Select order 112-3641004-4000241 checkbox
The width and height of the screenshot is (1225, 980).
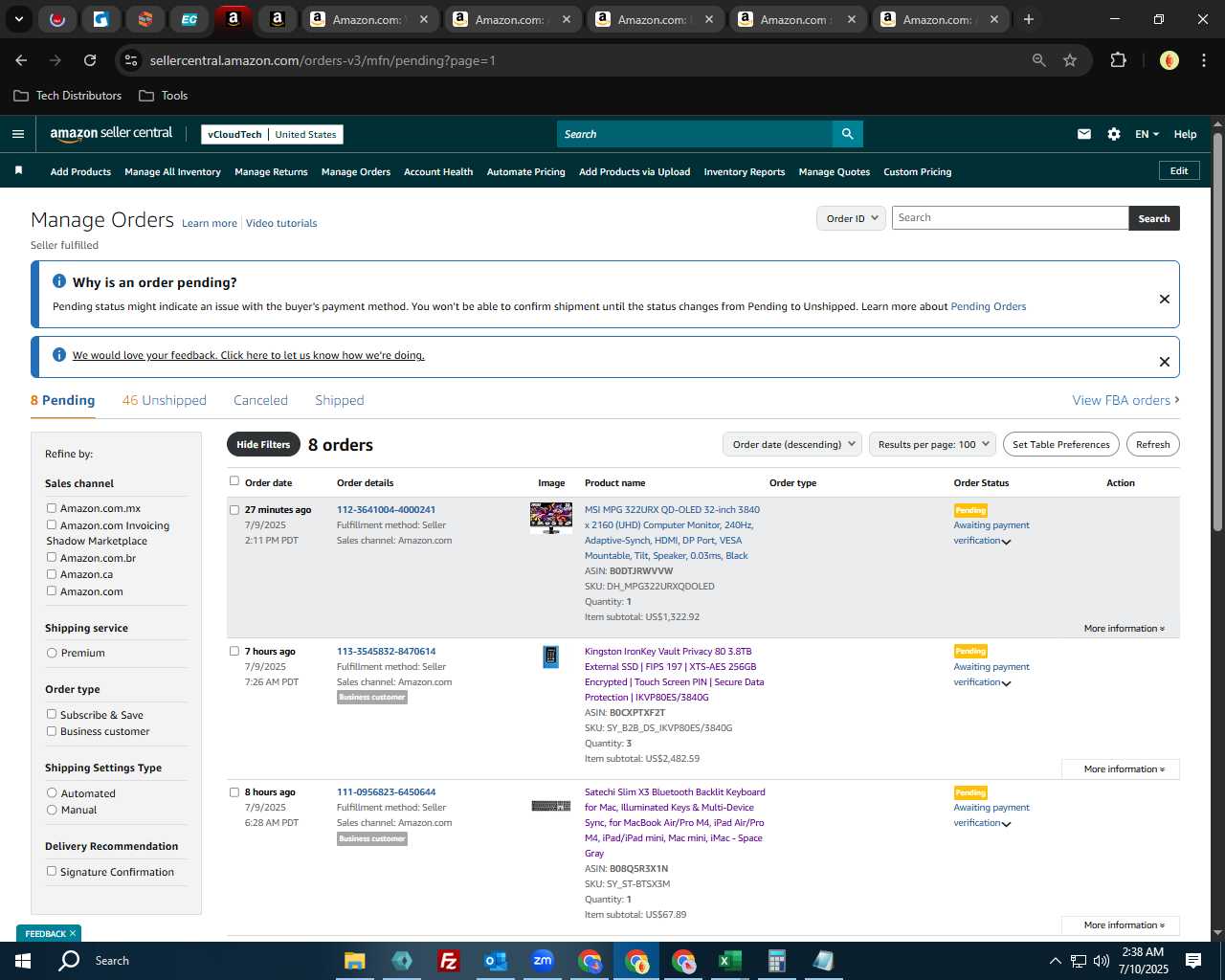coord(234,510)
